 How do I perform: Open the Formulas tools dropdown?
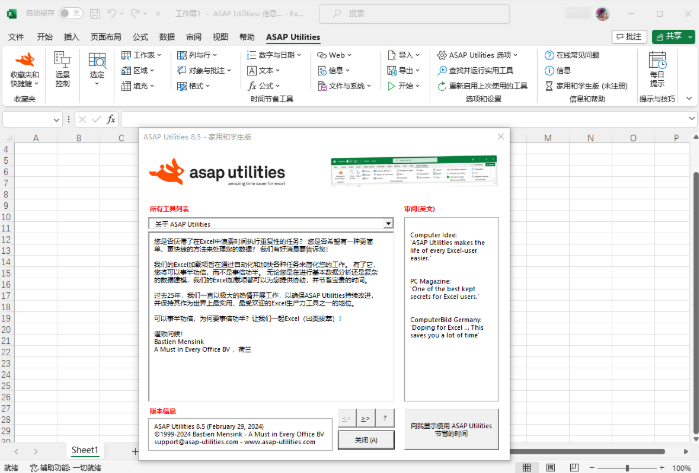coord(263,86)
